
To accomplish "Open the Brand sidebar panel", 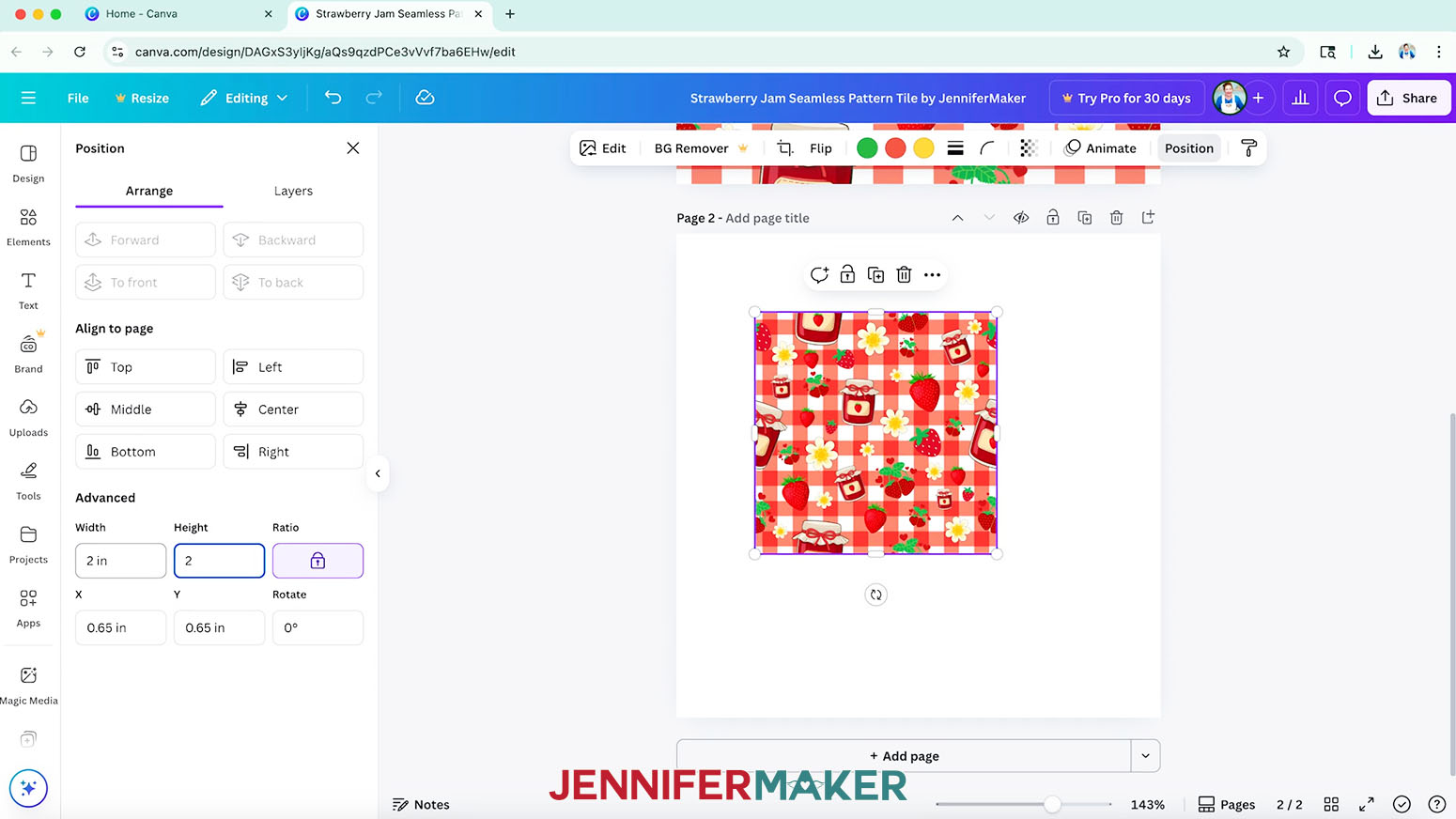I will coord(28,354).
